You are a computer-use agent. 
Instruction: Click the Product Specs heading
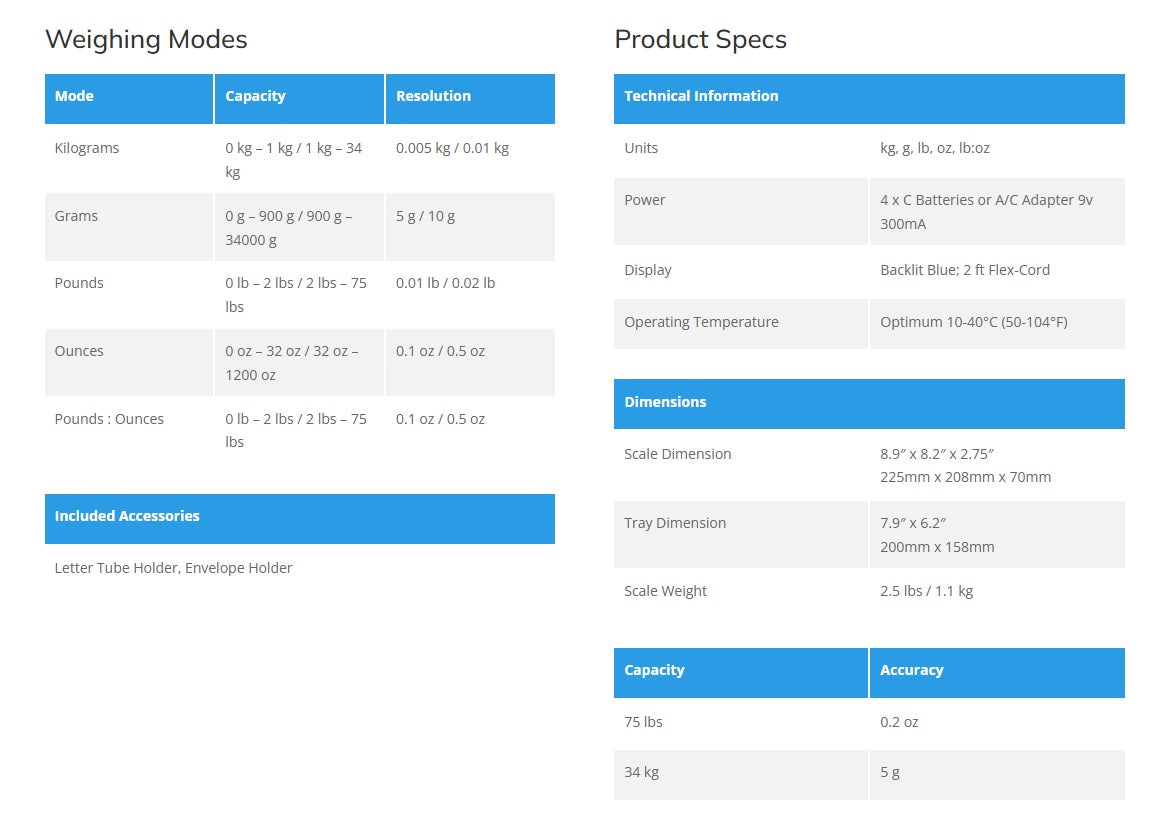point(700,39)
